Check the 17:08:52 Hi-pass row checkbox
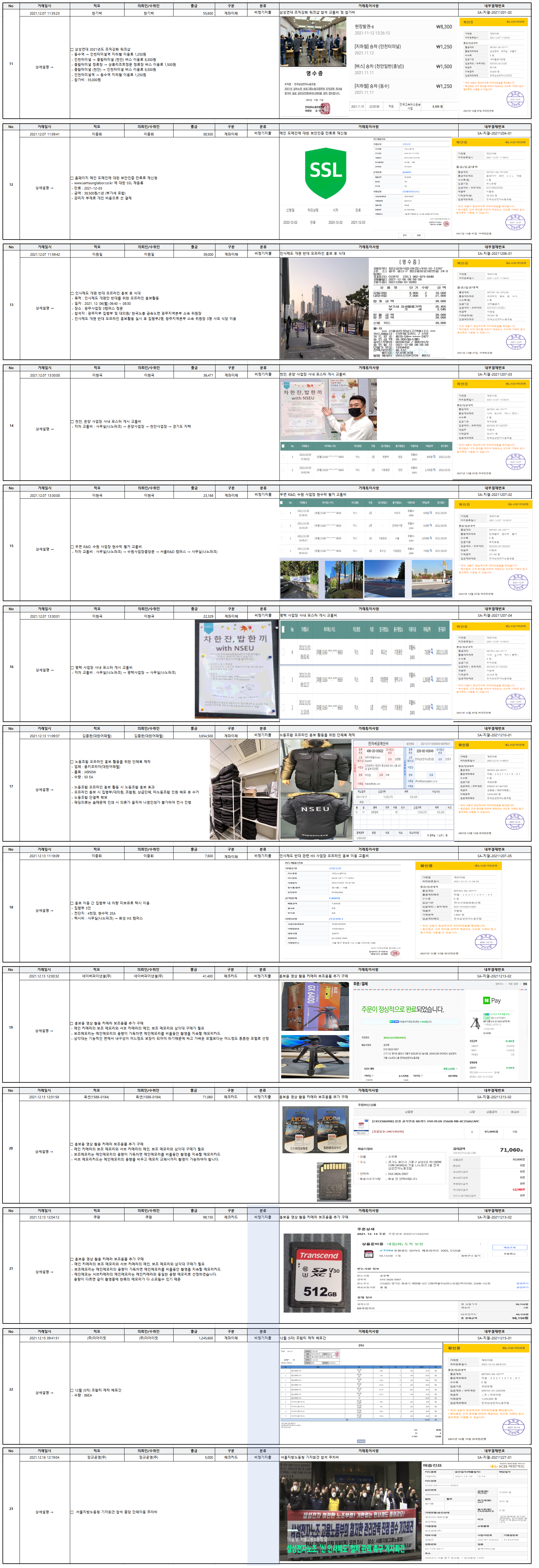This screenshot has width=539, height=1568. [x=283, y=457]
